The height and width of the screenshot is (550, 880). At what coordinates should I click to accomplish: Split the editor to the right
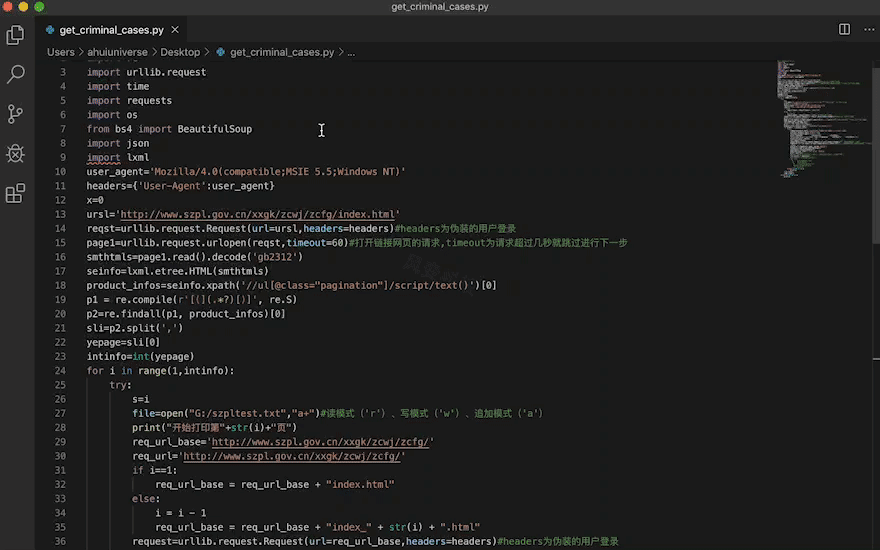pyautogui.click(x=844, y=29)
